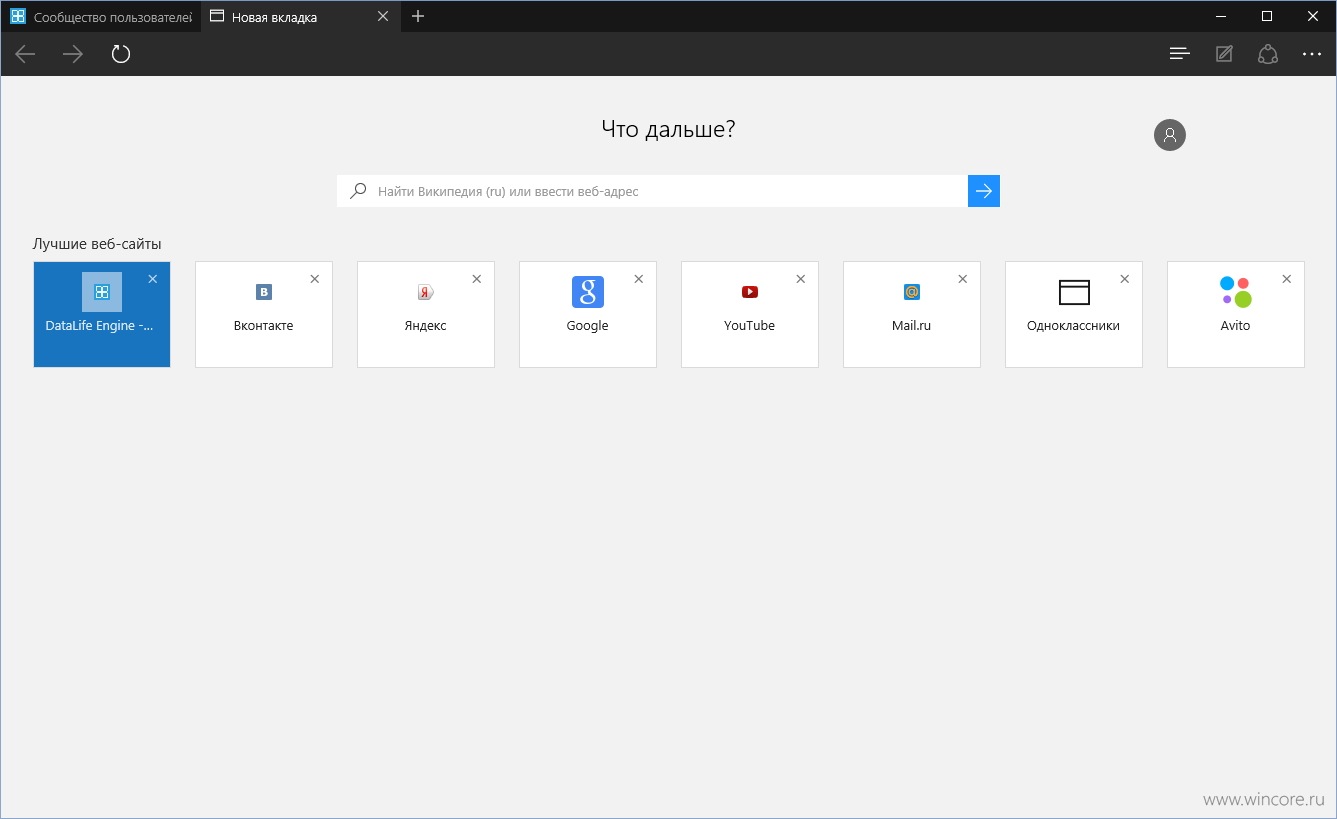Focus the search or web address field
The width and height of the screenshot is (1337, 819).
pyautogui.click(x=652, y=191)
